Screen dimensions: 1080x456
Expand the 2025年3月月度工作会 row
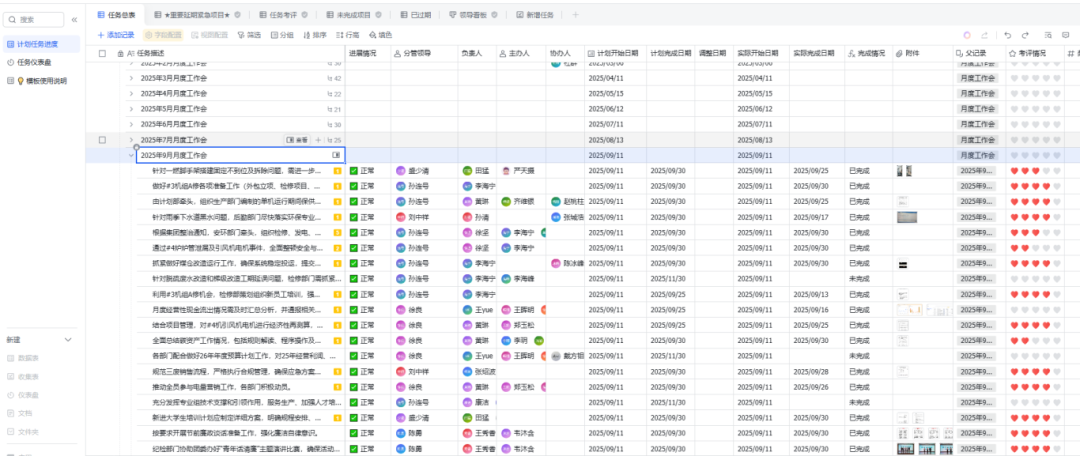tap(131, 78)
